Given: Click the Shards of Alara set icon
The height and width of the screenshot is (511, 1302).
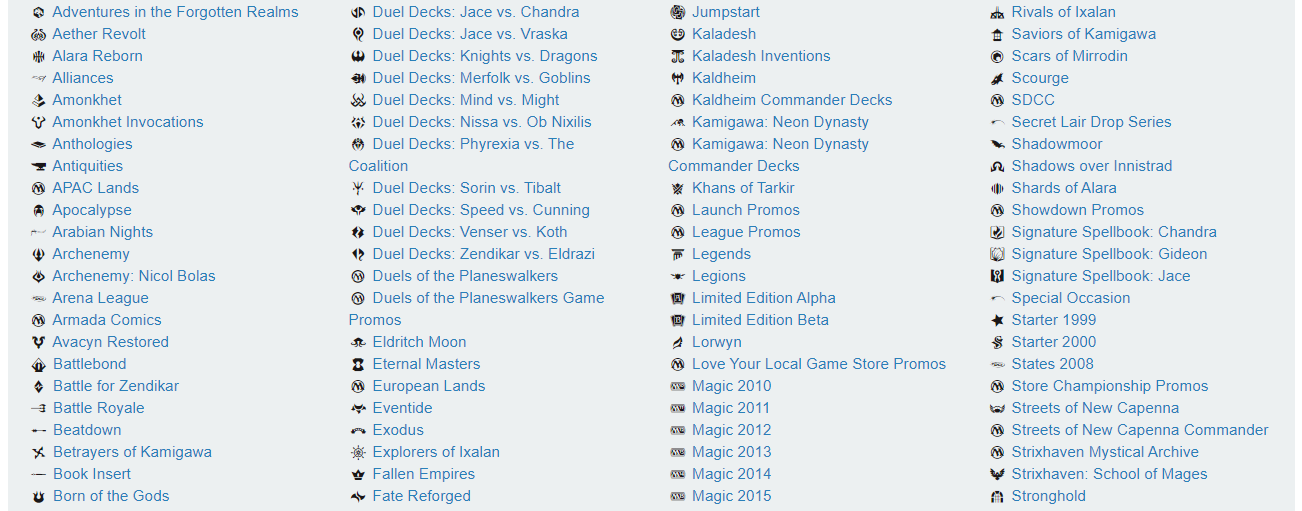Looking at the screenshot, I should click(x=997, y=188).
